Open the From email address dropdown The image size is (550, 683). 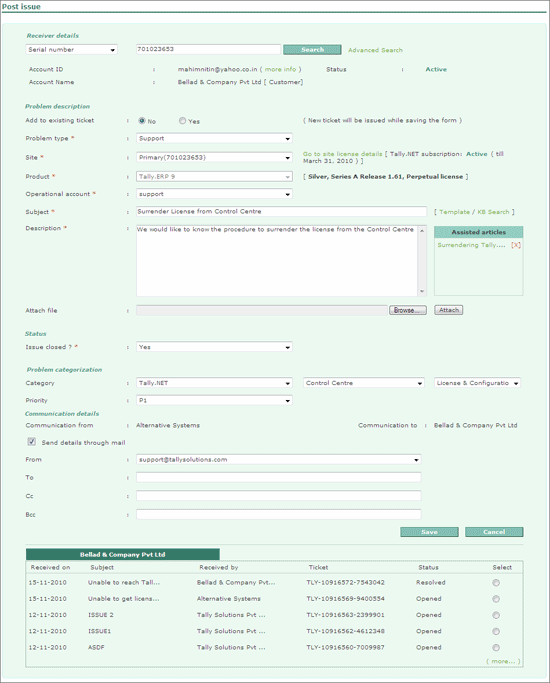tap(279, 460)
